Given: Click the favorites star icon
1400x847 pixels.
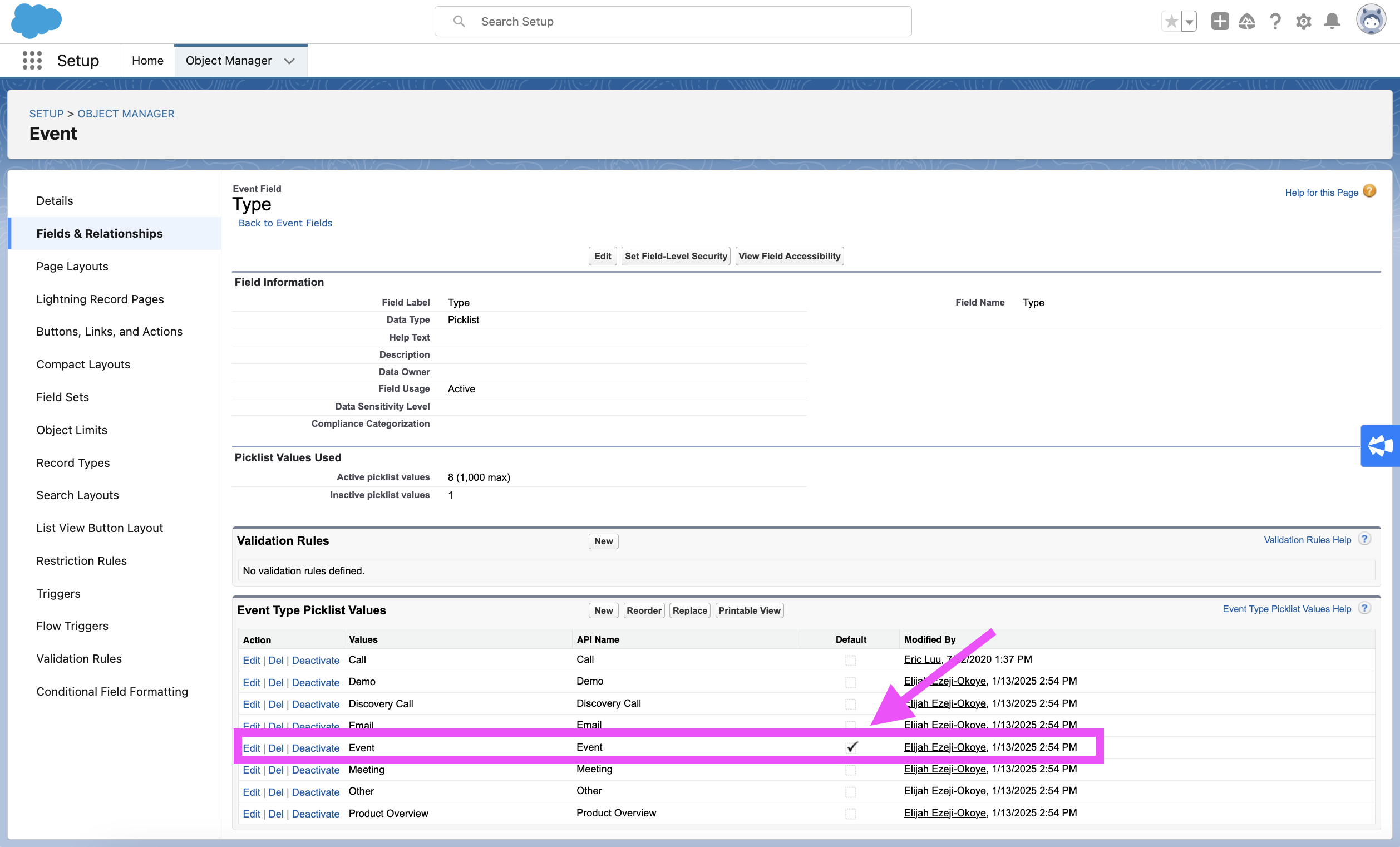Looking at the screenshot, I should pos(1171,22).
